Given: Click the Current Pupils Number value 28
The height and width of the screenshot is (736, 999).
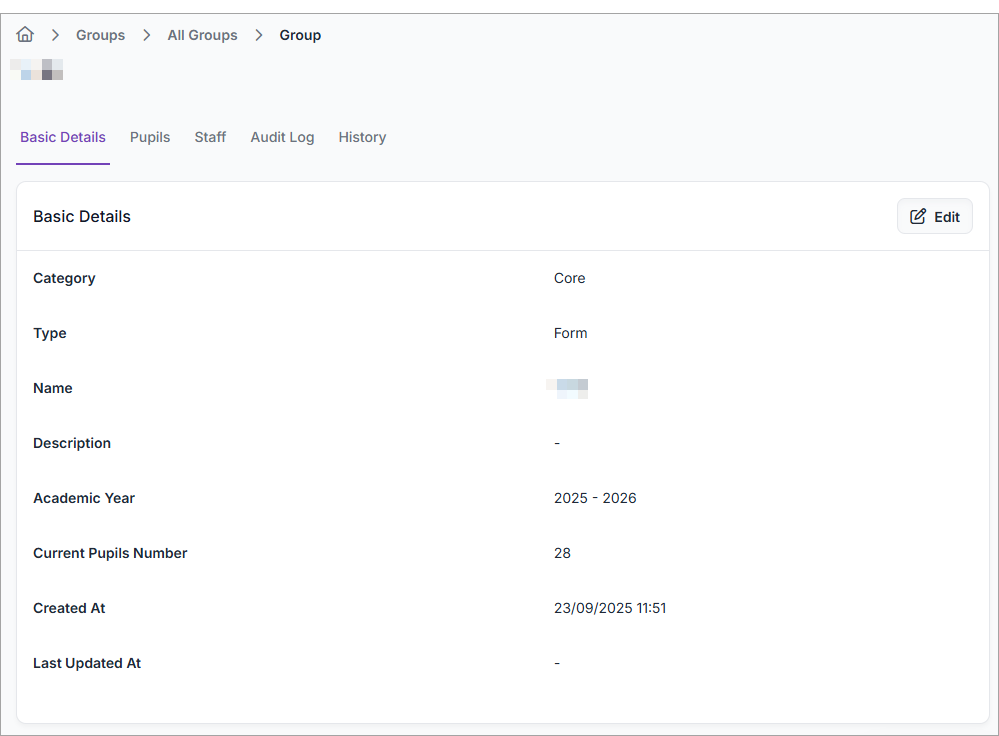Looking at the screenshot, I should click(562, 553).
